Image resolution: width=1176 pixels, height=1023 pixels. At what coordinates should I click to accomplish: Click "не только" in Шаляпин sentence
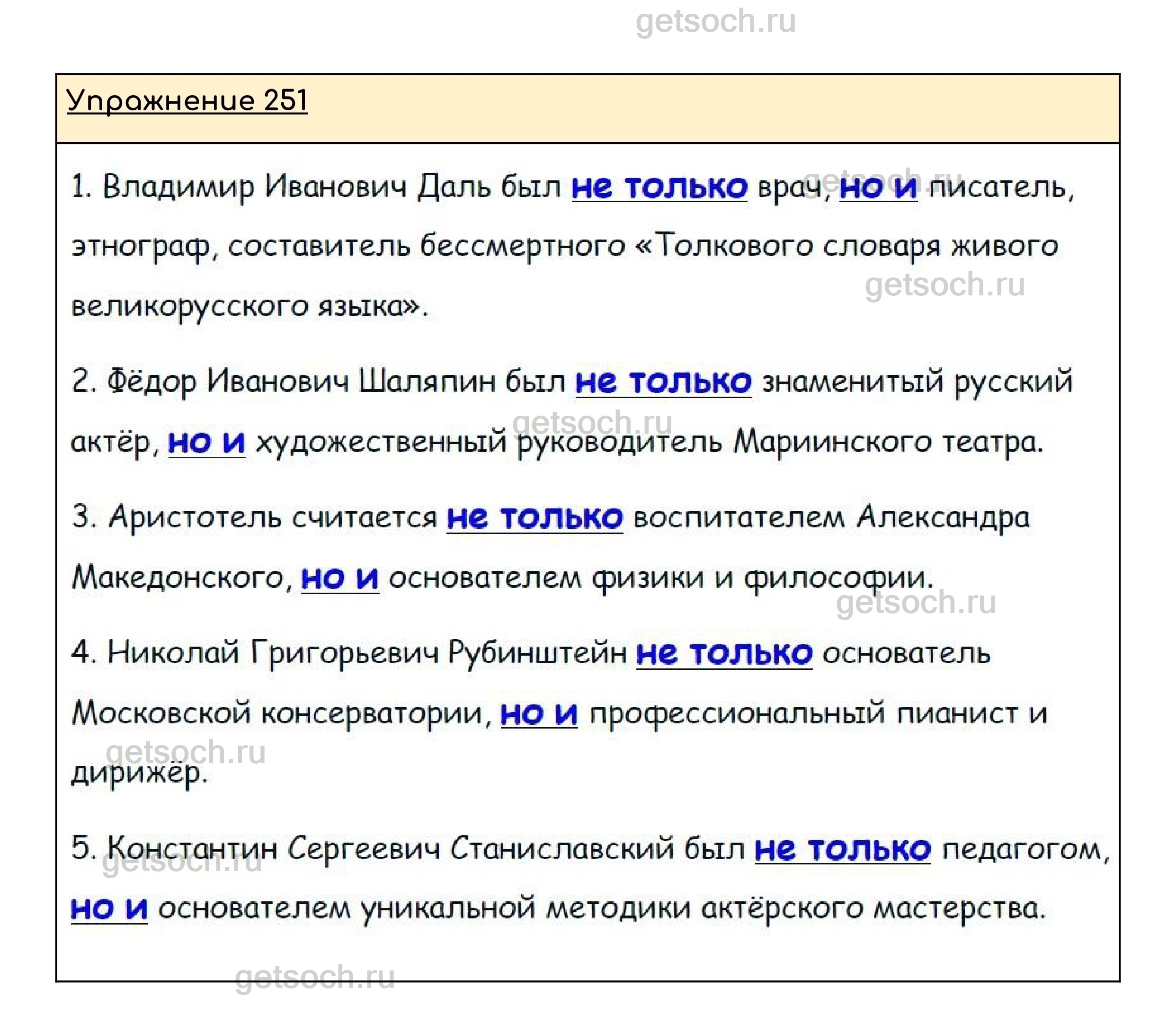coord(663,382)
